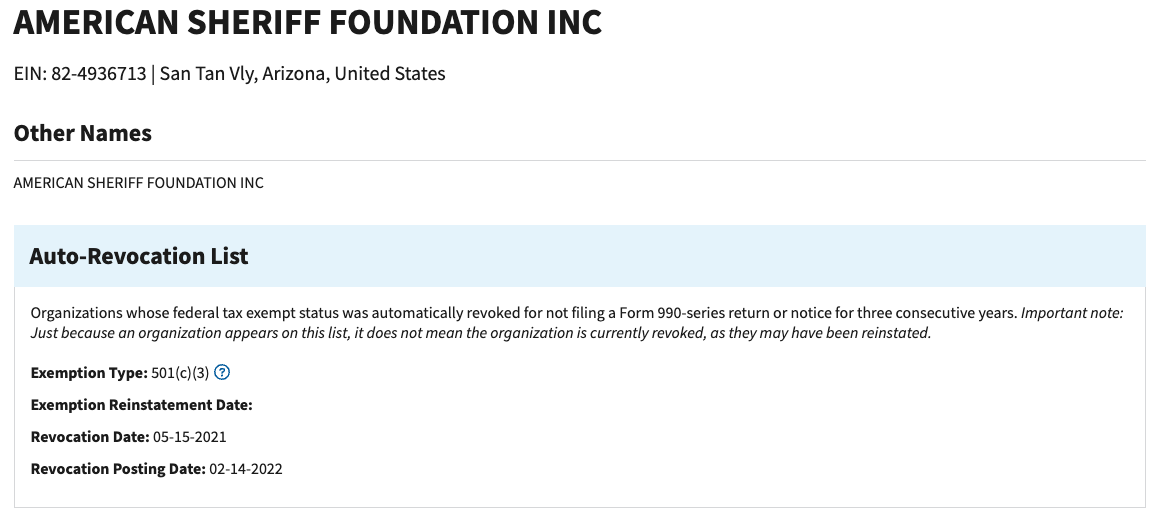Click the Revocation Date label
Image resolution: width=1160 pixels, height=524 pixels.
coord(89,437)
